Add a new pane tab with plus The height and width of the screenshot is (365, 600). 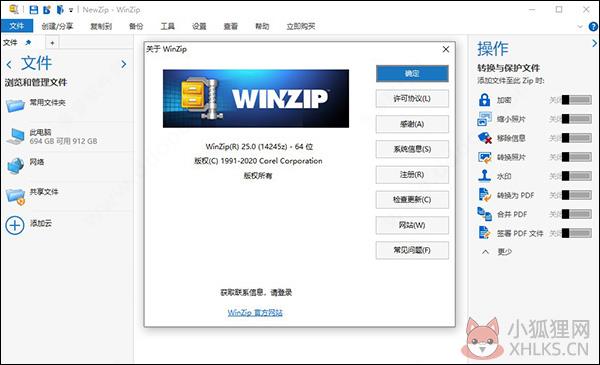pyautogui.click(x=52, y=43)
